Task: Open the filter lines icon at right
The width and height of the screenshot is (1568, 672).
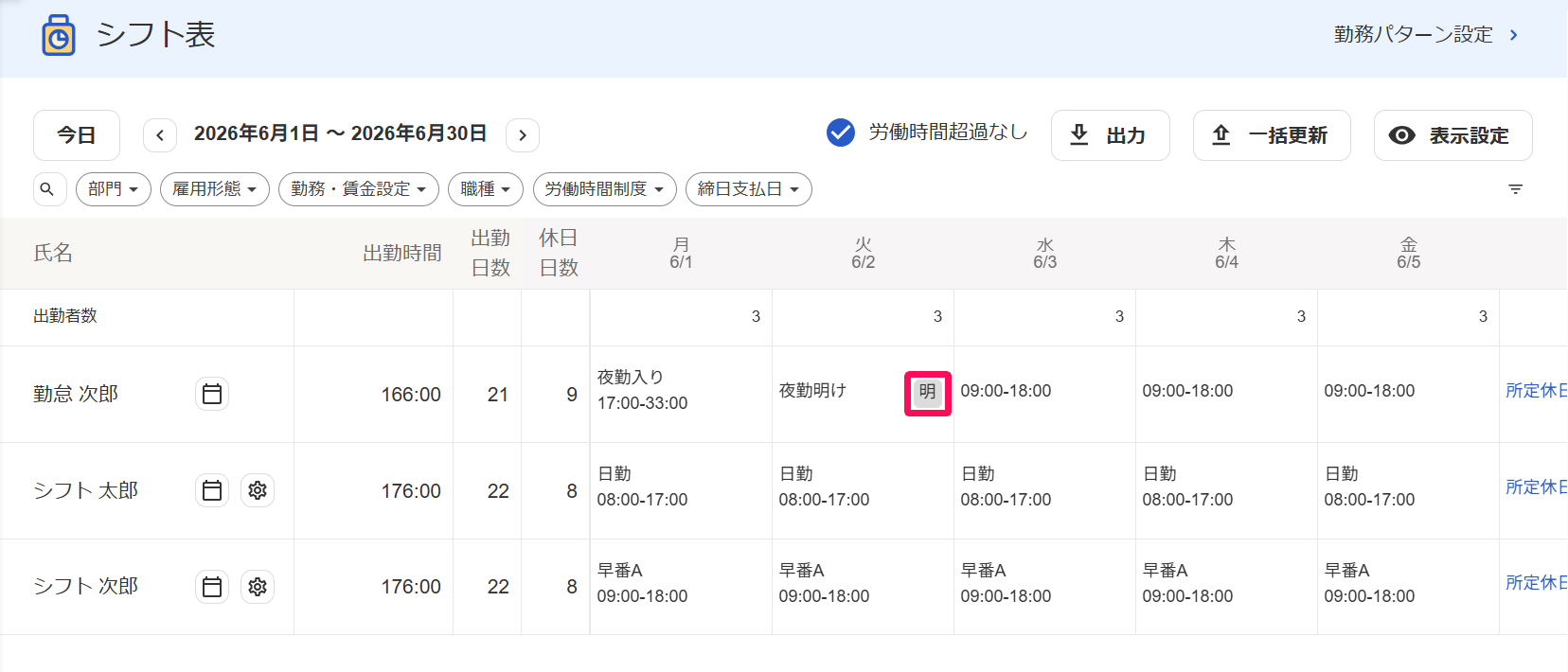Action: 1515,189
